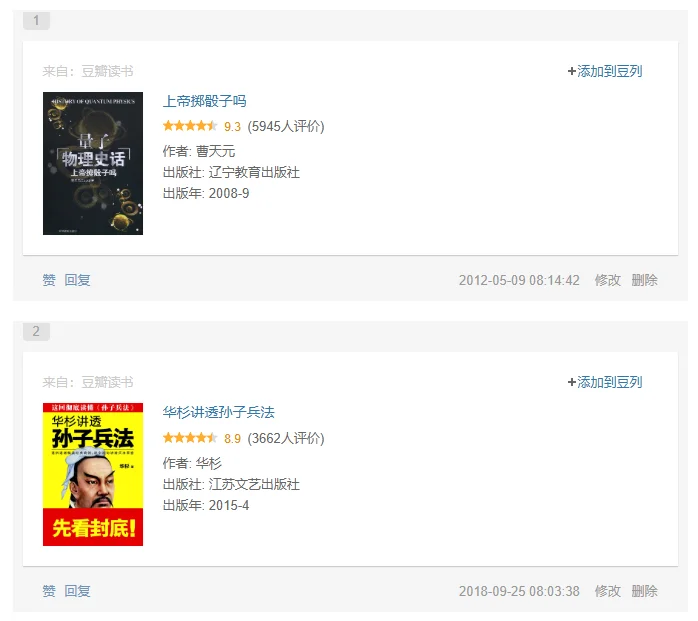This screenshot has width=698, height=621.
Task: Click the number 1 item badge
Action: pyautogui.click(x=37, y=20)
